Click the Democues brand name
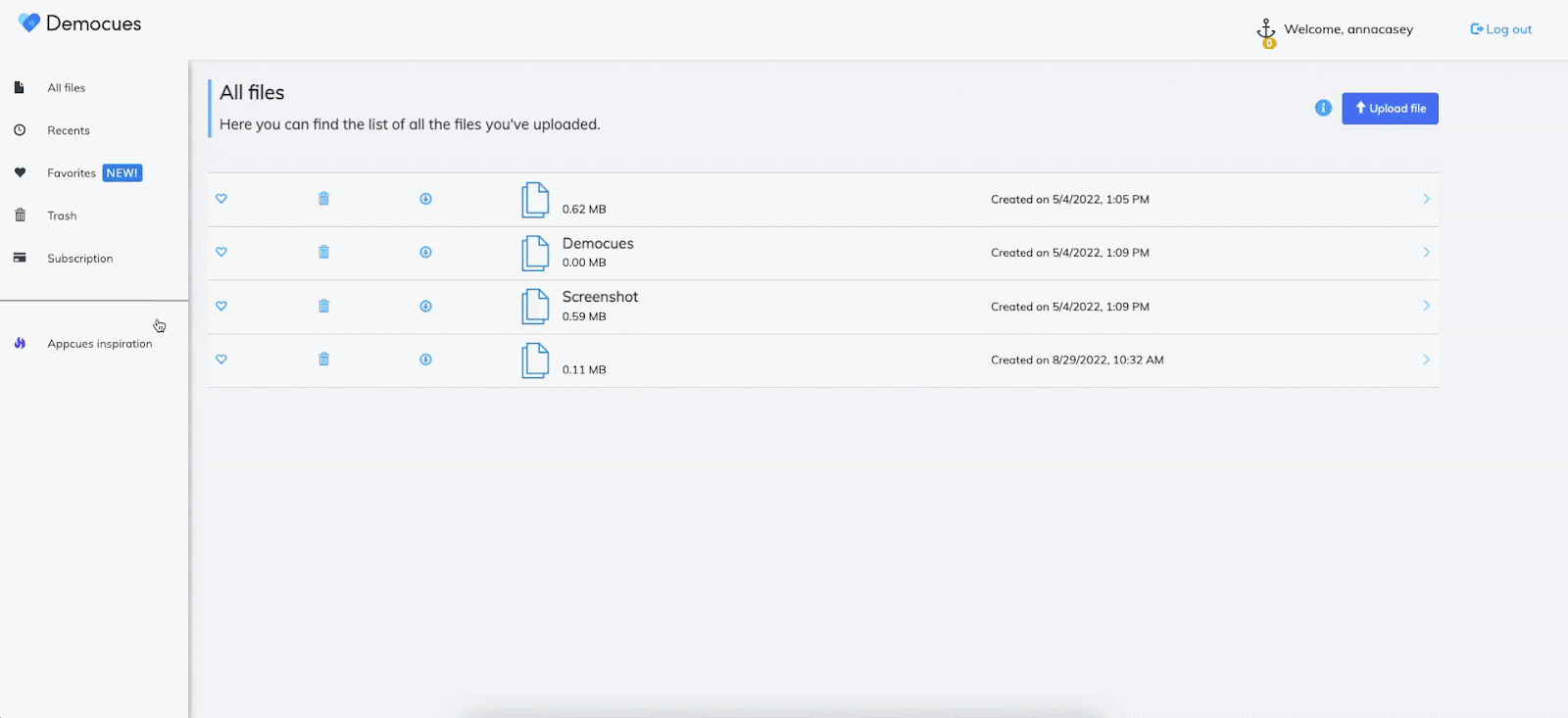This screenshot has height=718, width=1568. pos(94,24)
